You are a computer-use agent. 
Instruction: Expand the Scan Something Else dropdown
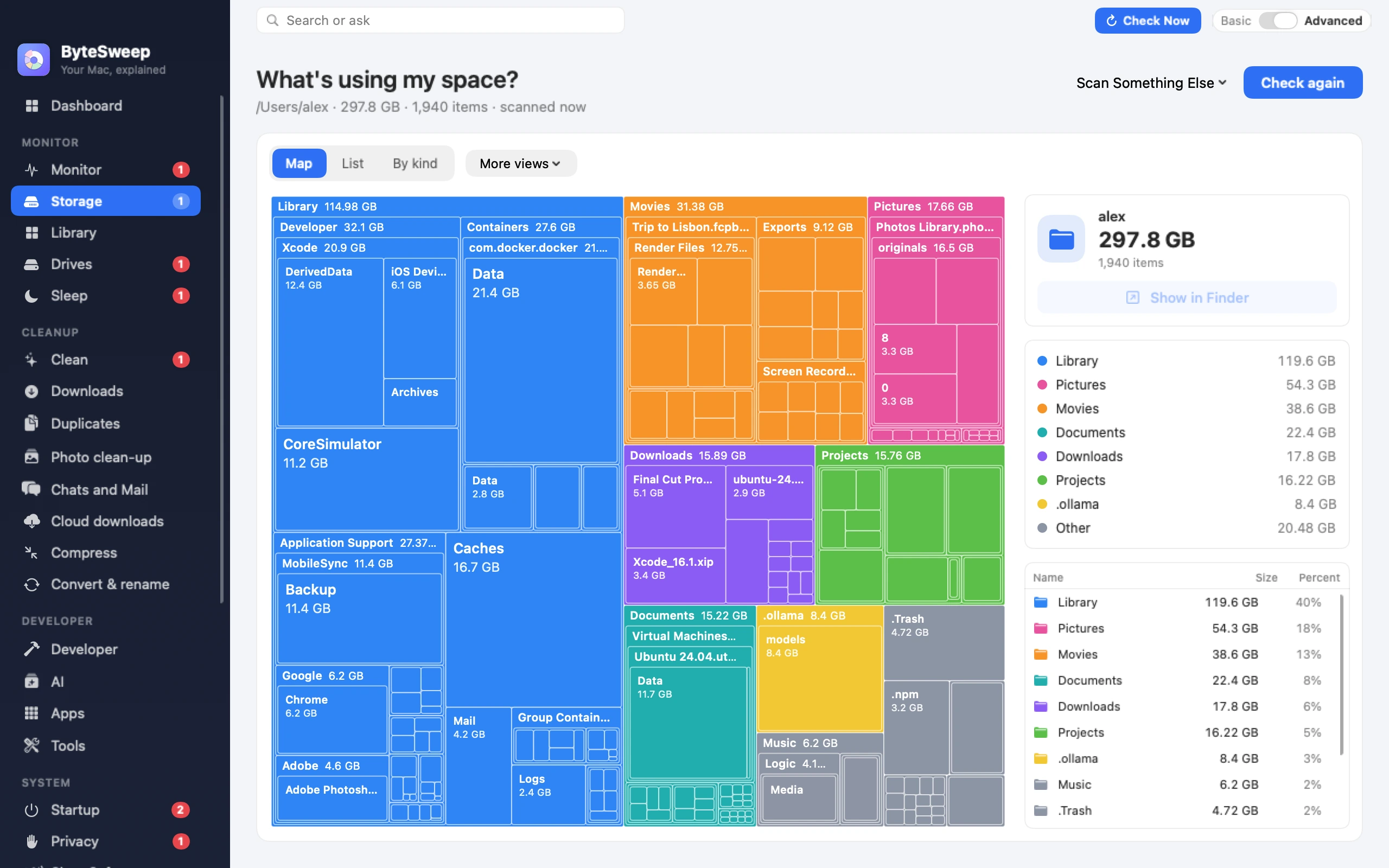1151,82
